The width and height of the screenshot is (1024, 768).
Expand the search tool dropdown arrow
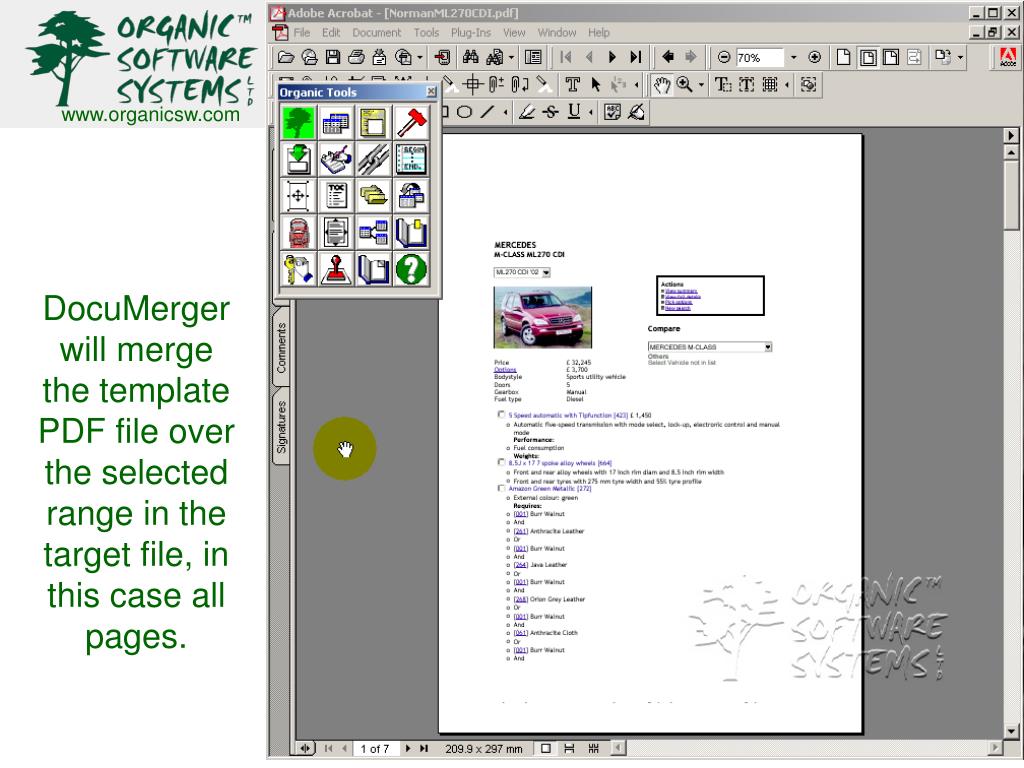click(x=511, y=57)
